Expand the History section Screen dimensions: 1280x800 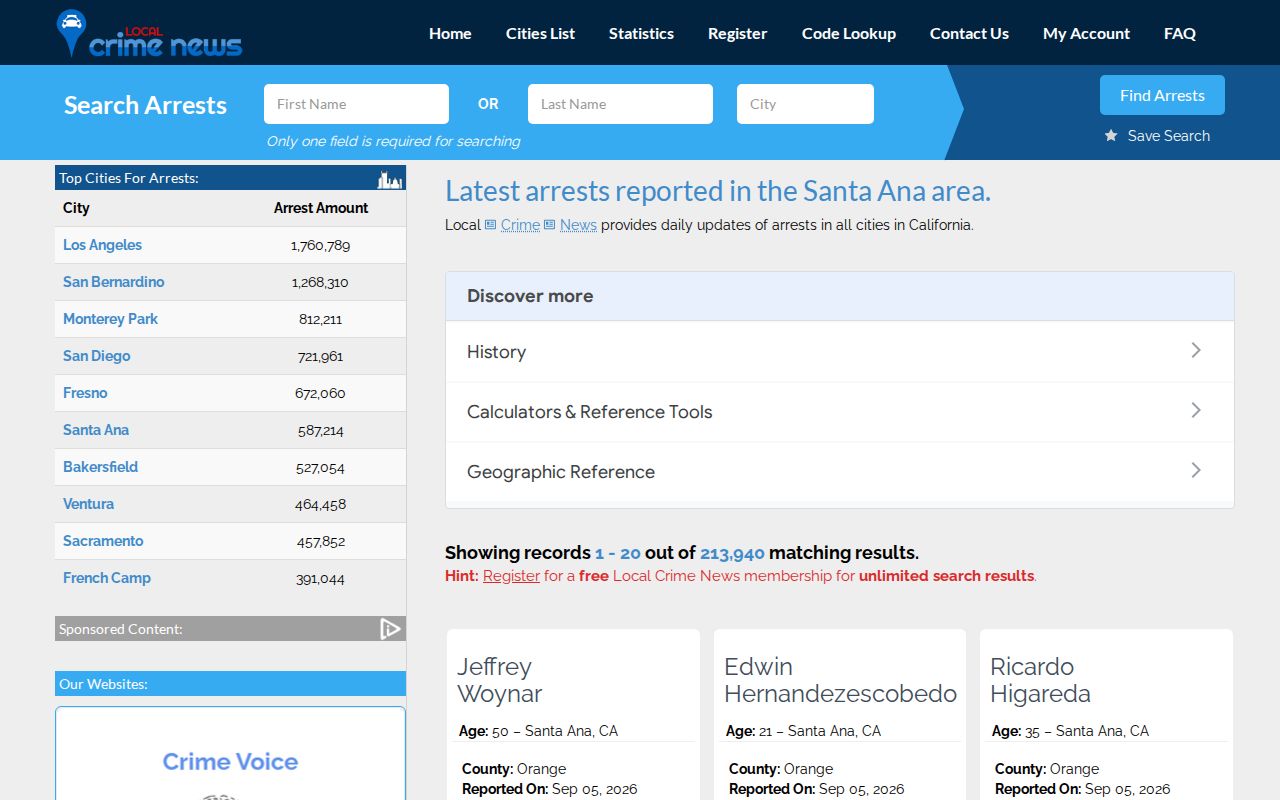coord(840,351)
